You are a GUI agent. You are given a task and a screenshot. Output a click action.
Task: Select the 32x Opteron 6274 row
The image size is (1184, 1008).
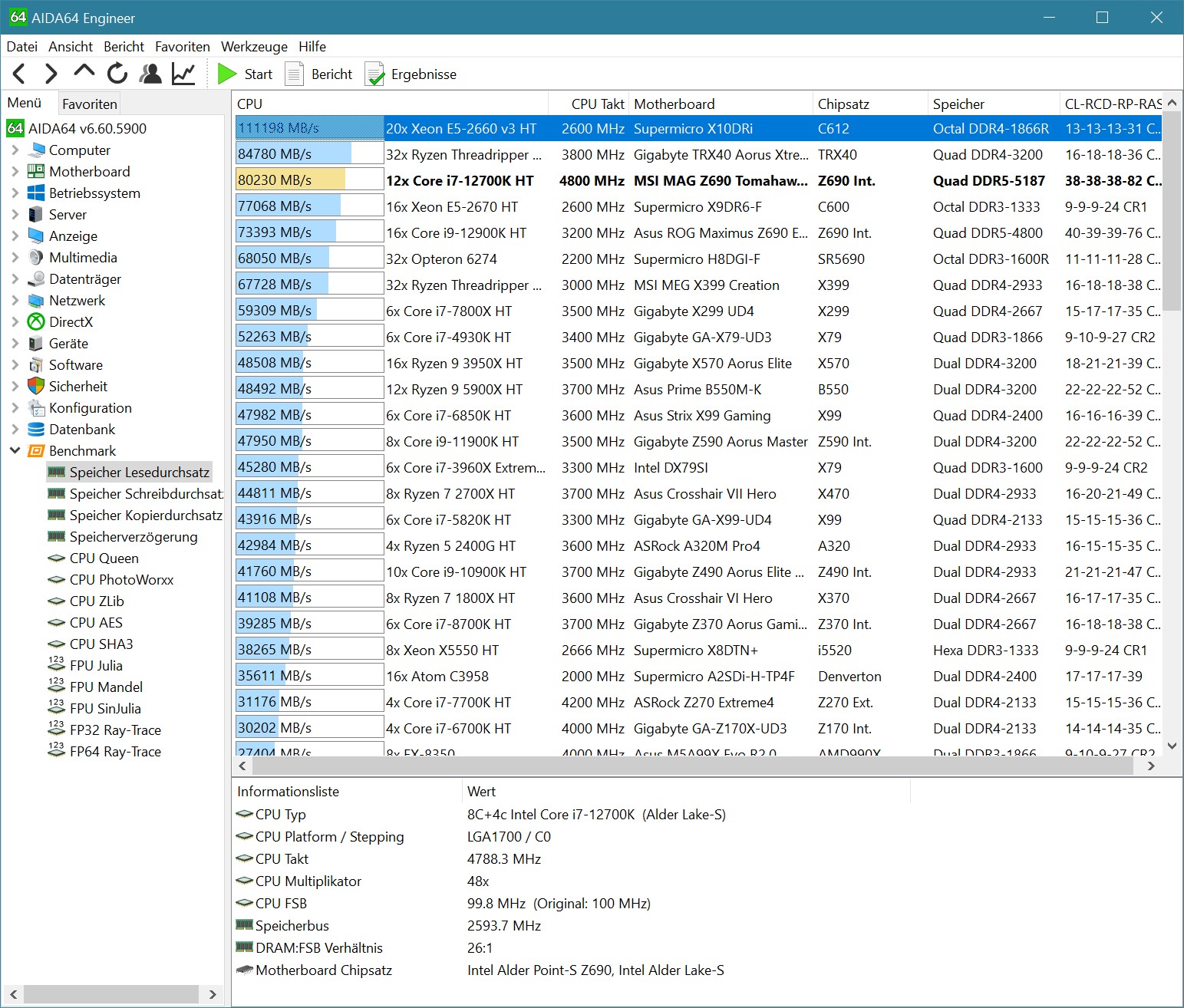pos(698,259)
